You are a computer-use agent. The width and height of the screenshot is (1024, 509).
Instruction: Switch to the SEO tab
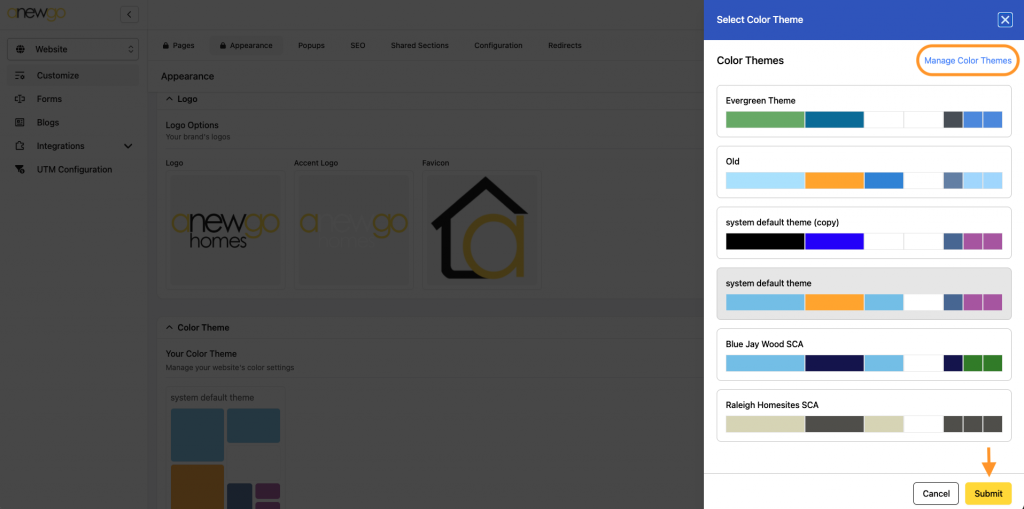357,46
